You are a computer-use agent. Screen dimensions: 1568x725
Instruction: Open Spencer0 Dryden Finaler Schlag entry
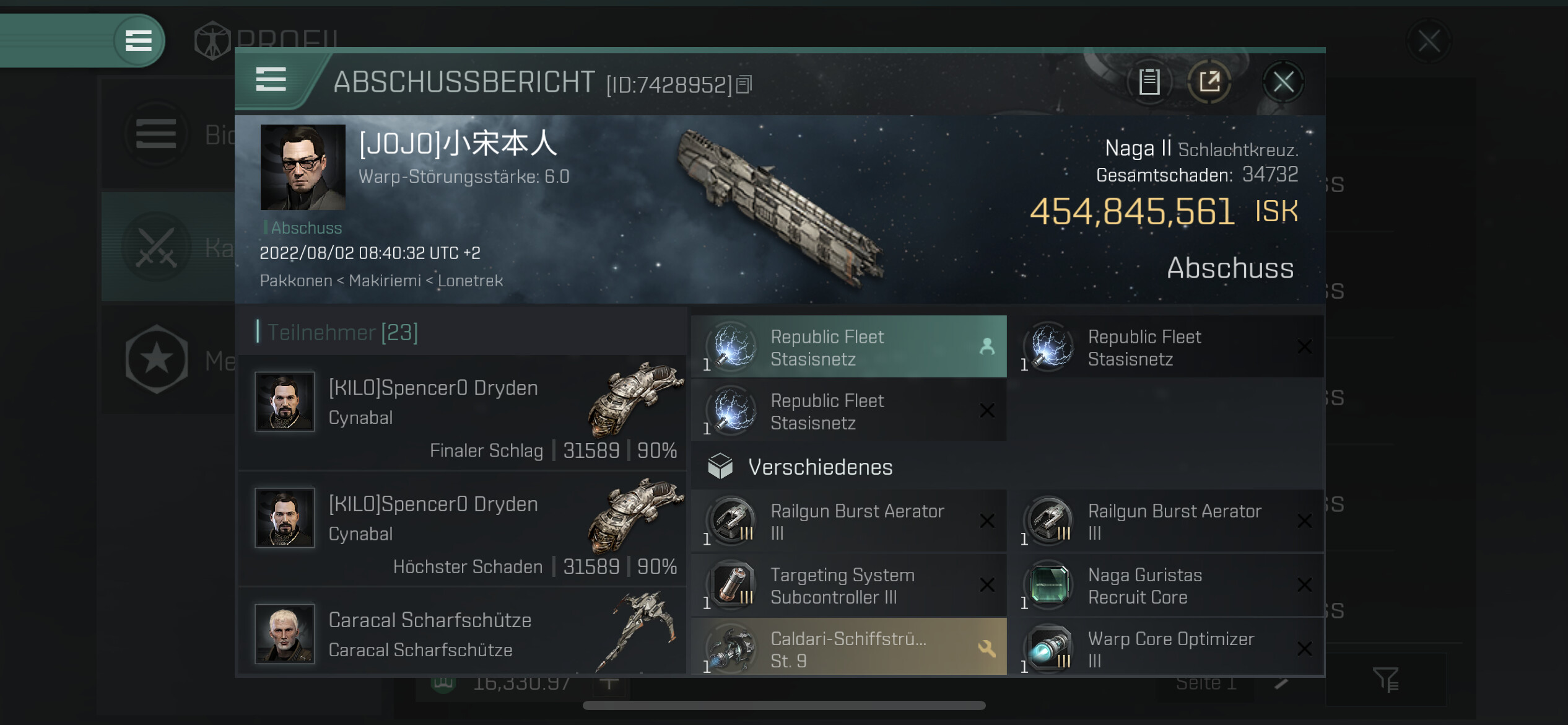click(463, 413)
